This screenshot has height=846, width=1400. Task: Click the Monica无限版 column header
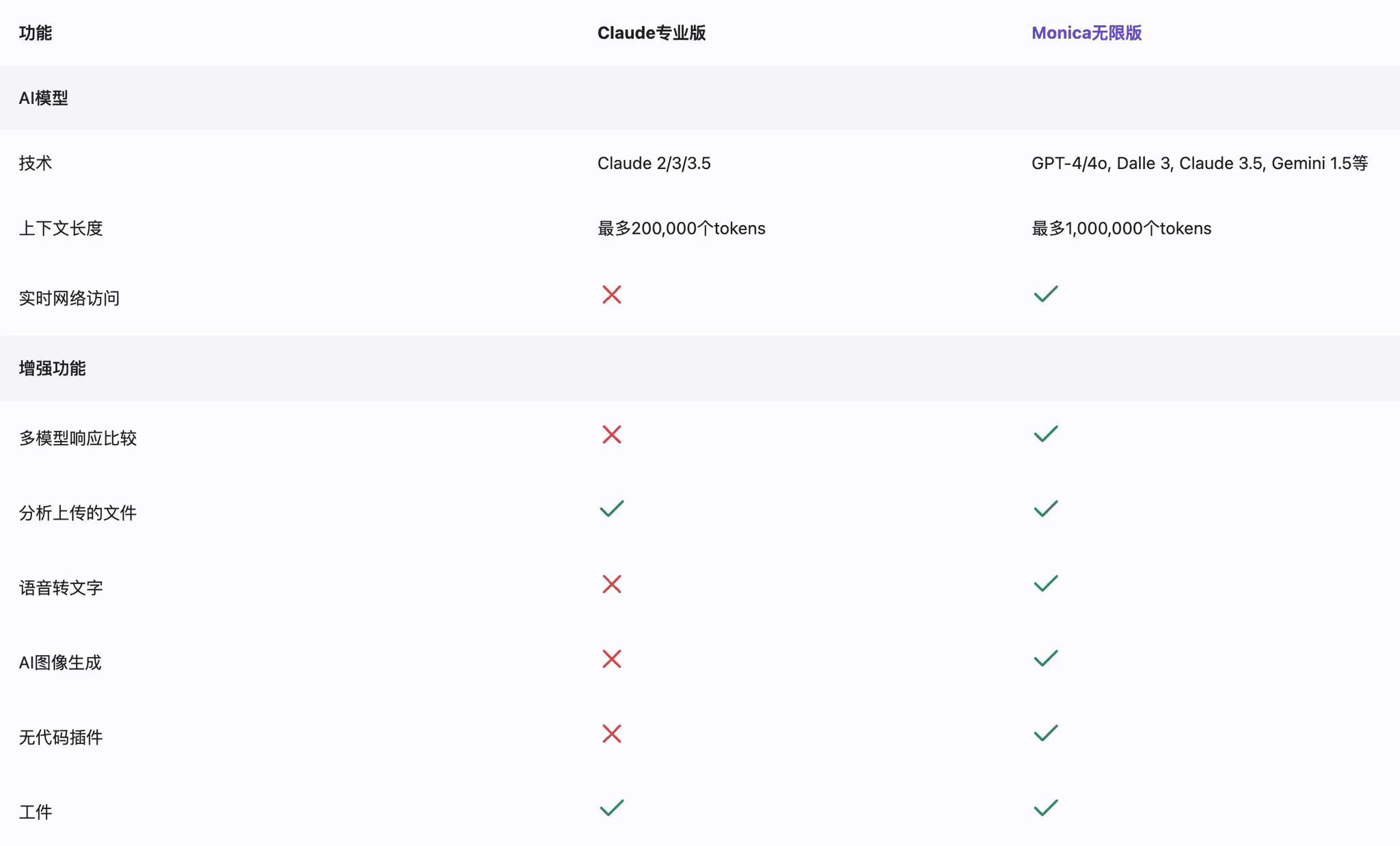click(x=1086, y=33)
